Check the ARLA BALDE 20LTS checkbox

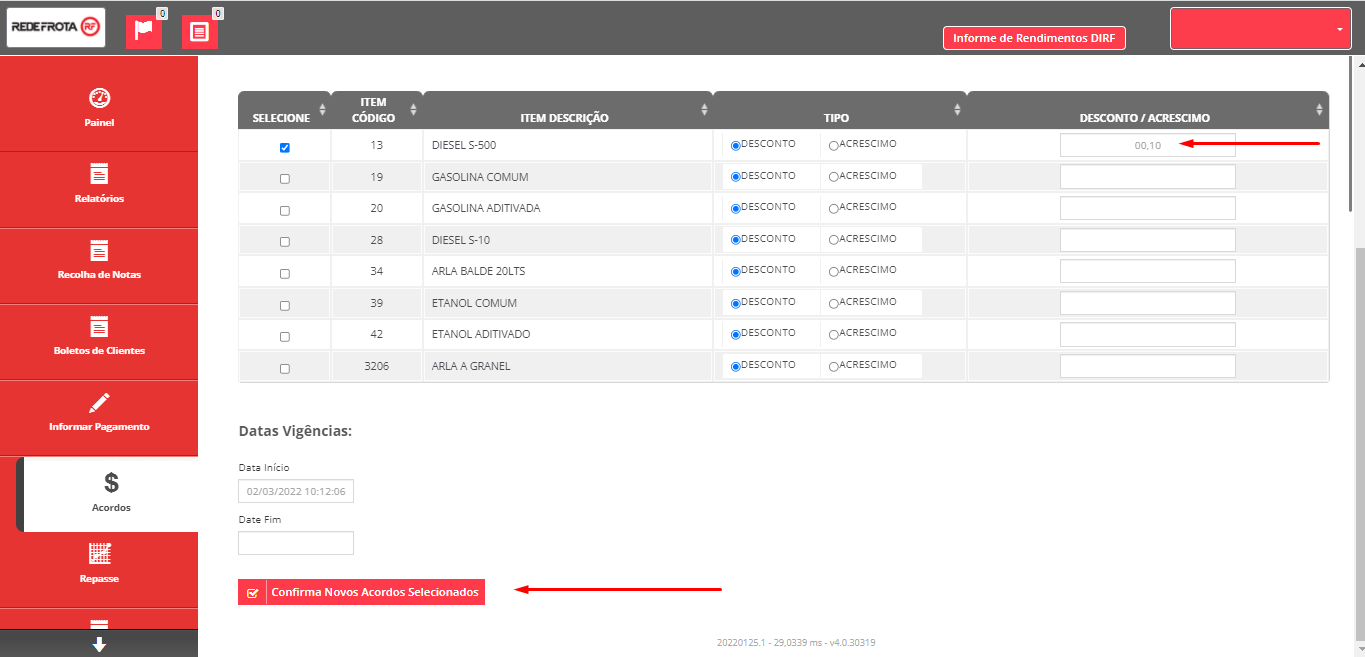click(285, 273)
